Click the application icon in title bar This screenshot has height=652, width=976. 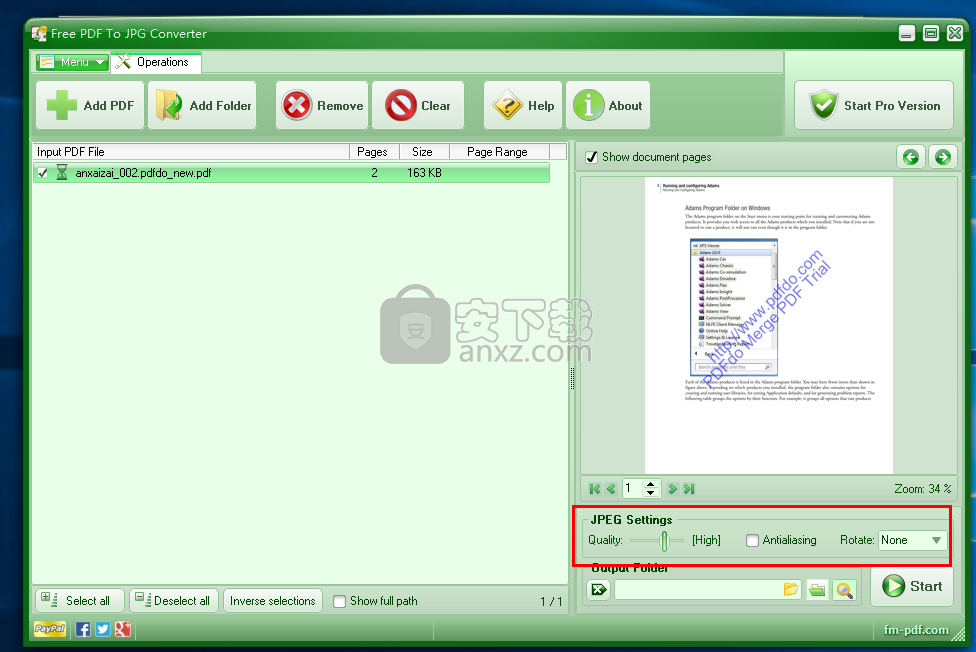tap(39, 34)
